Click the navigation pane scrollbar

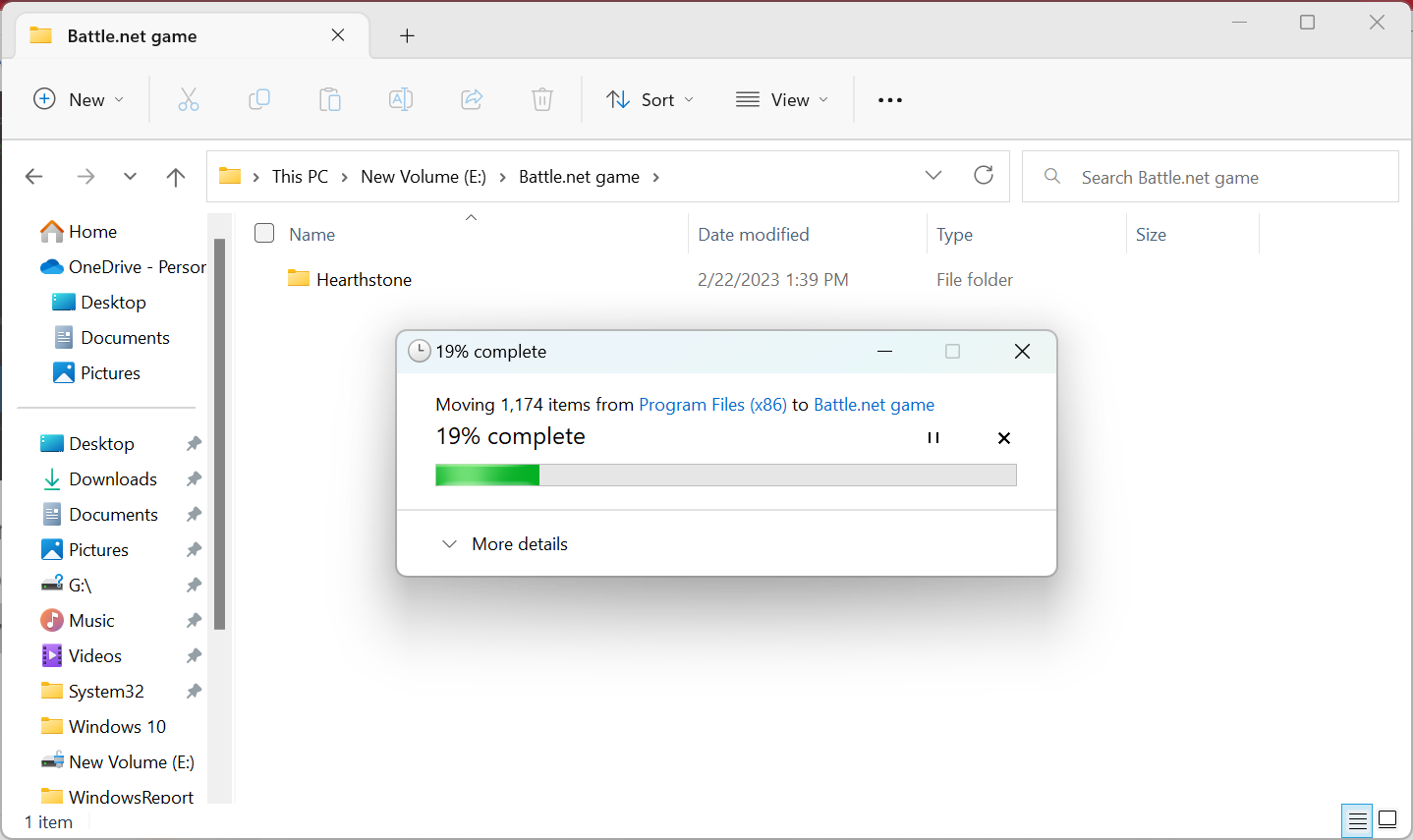pos(220,432)
